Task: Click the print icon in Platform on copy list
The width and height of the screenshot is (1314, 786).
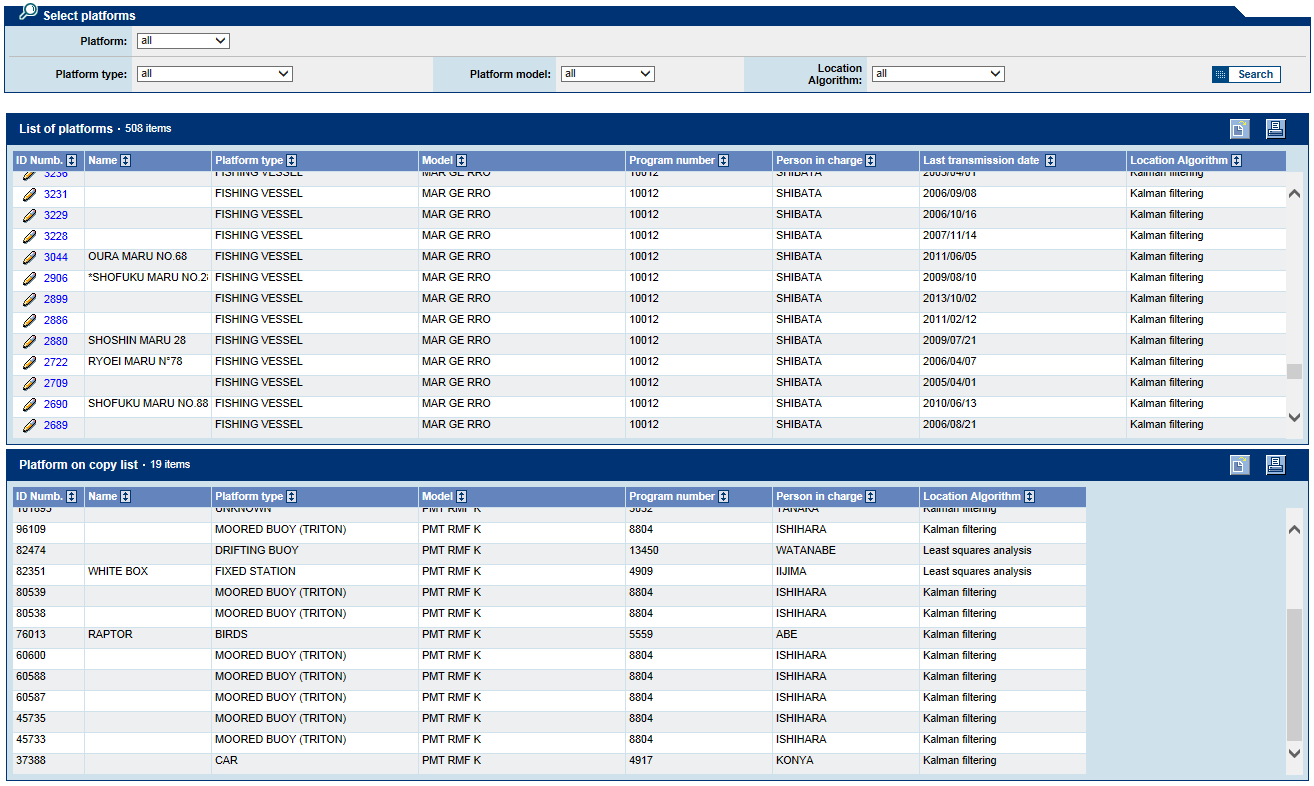Action: click(1275, 465)
